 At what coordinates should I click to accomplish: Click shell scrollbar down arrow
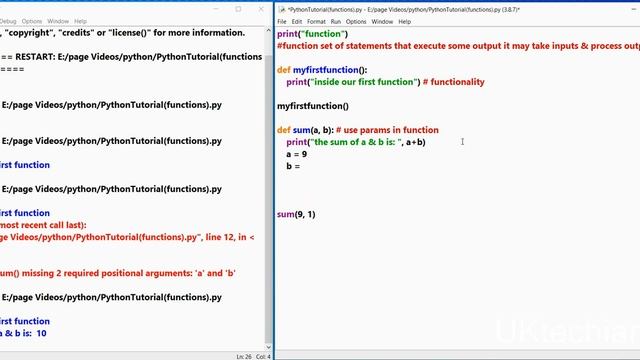click(268, 347)
